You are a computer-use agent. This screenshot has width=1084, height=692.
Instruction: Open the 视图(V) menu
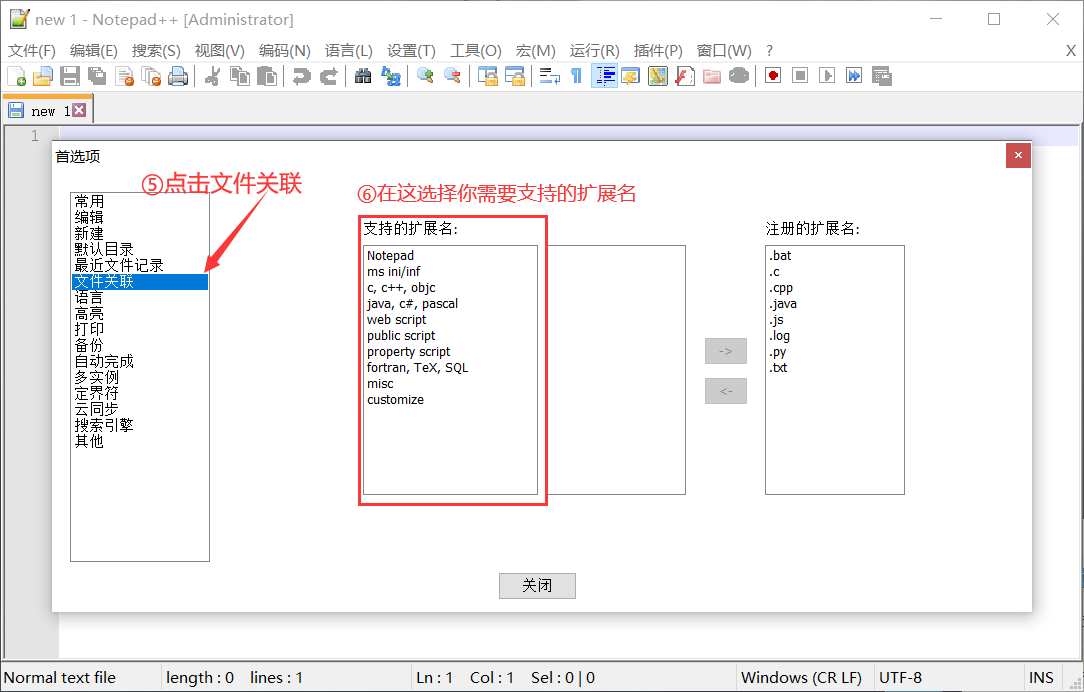(220, 50)
